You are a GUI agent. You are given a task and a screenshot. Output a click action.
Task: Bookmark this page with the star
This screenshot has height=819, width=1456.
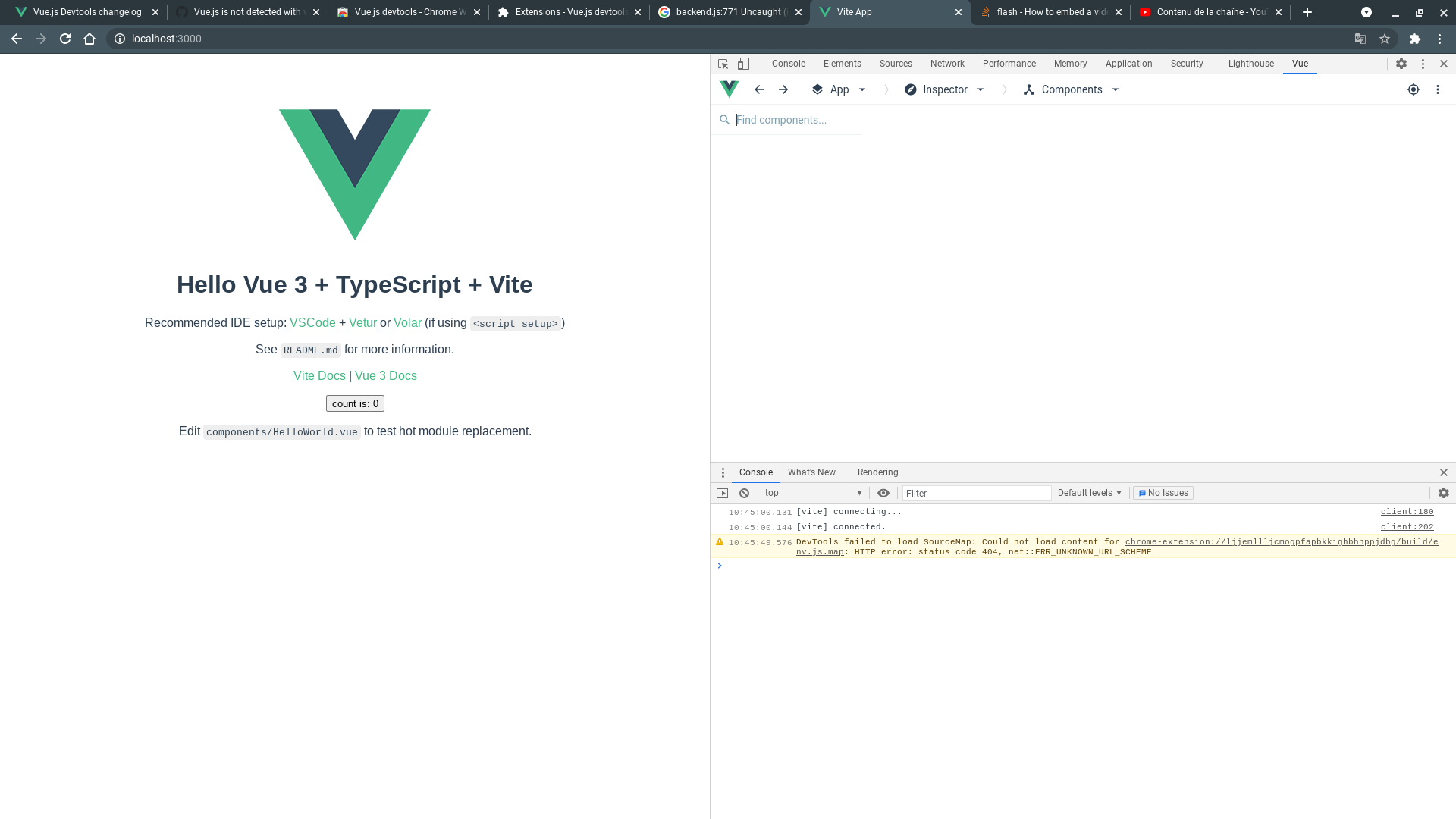point(1385,39)
